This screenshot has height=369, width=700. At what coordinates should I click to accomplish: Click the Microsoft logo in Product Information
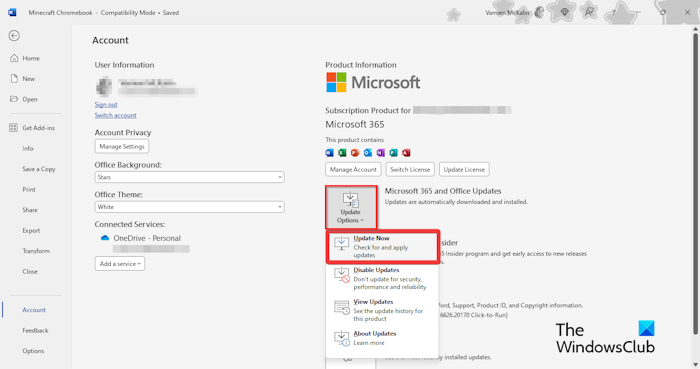(x=373, y=83)
